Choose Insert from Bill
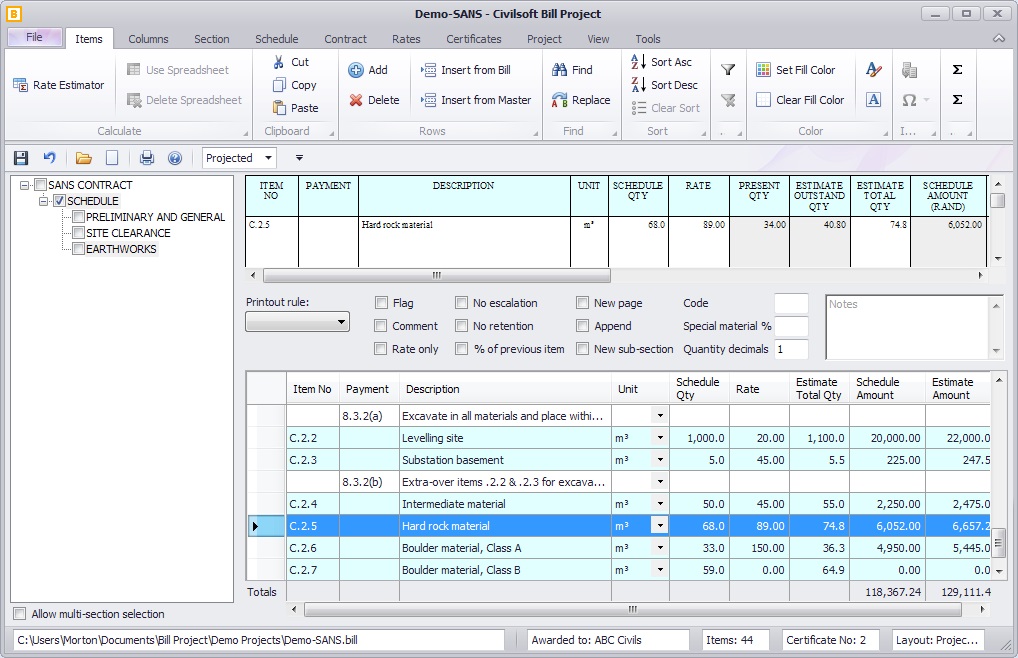1018x658 pixels. [466, 70]
